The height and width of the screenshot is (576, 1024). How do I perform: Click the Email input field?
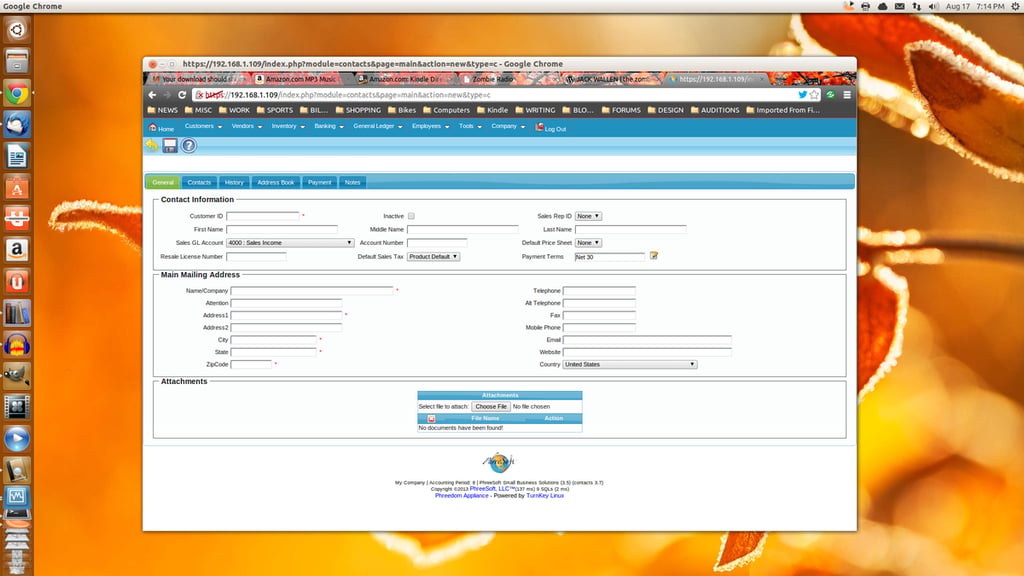tap(647, 340)
